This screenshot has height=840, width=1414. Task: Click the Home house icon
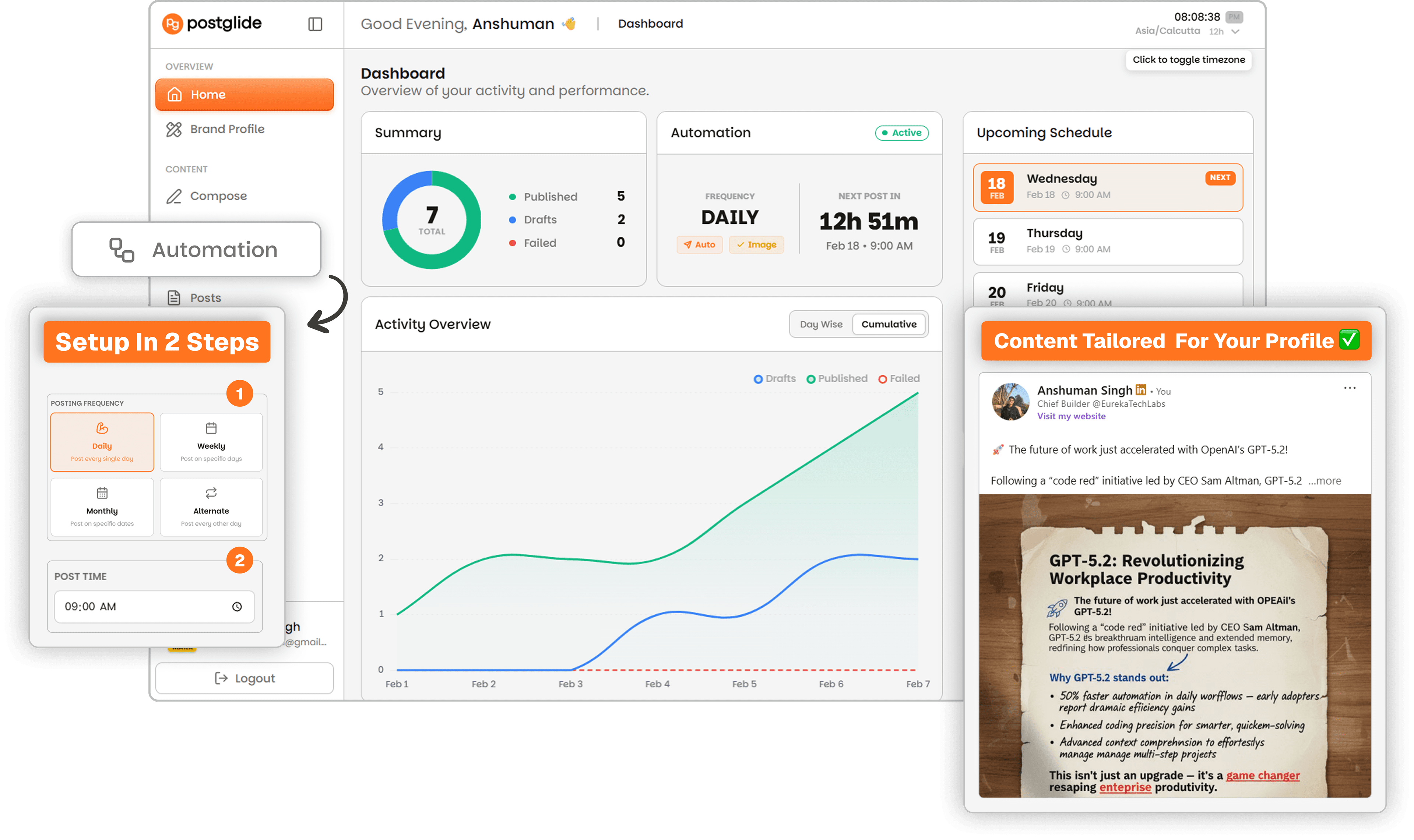coord(174,95)
